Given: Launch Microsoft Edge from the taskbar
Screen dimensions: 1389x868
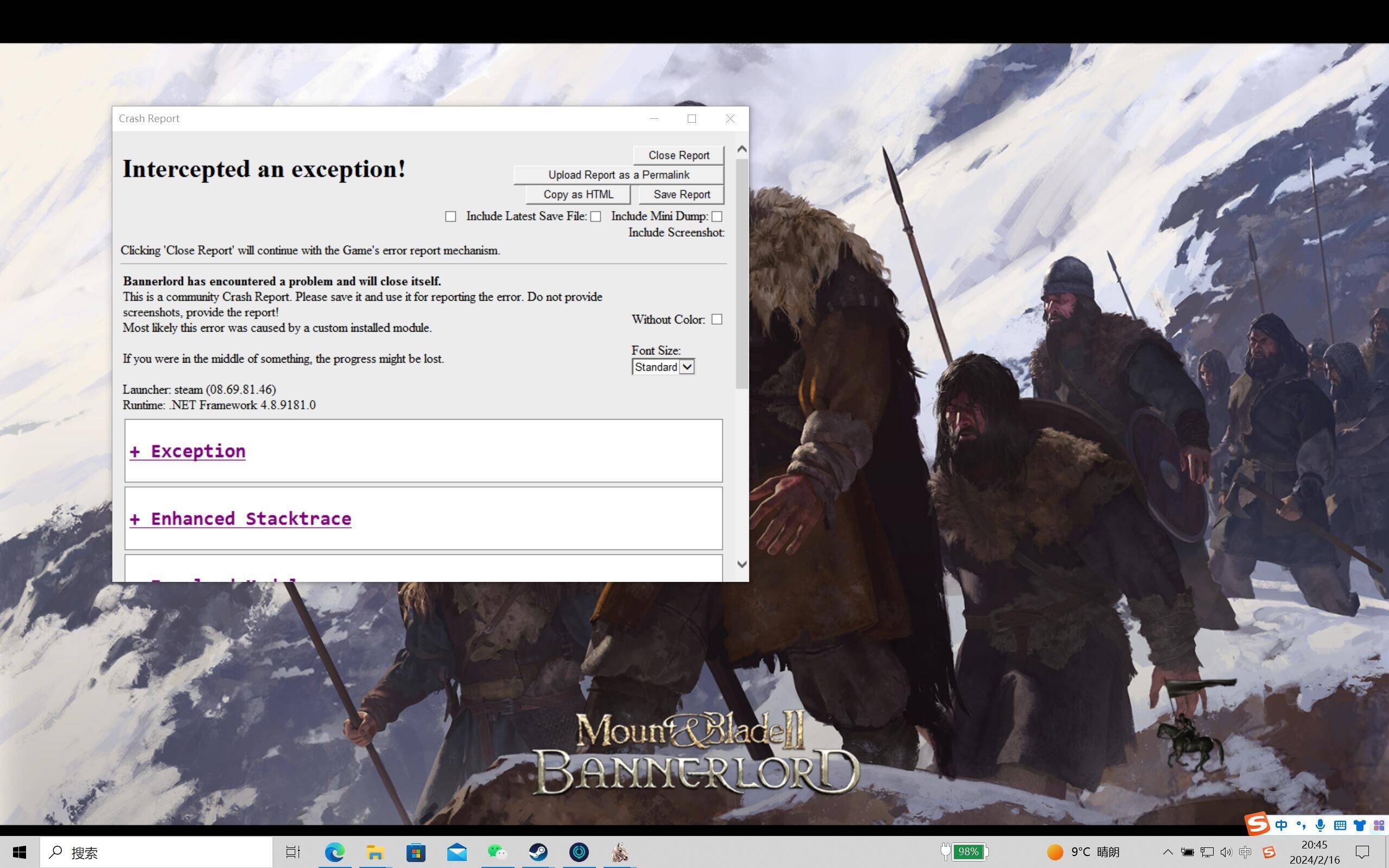Looking at the screenshot, I should click(334, 852).
